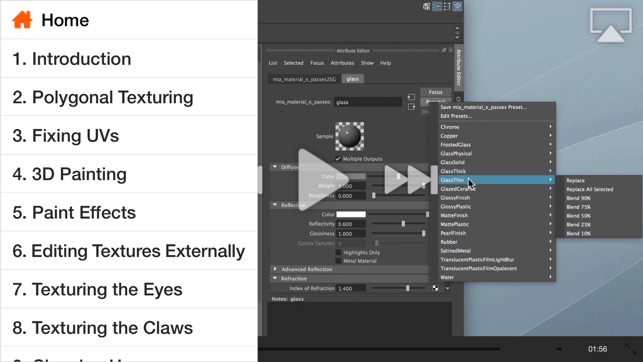Open the Copper preset submenu
The image size is (643, 362).
coord(496,136)
